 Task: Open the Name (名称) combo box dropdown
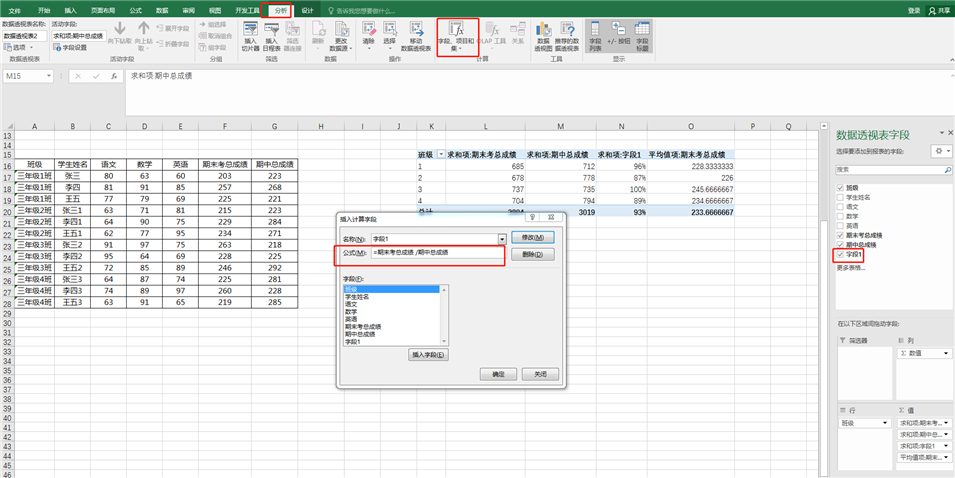[x=502, y=239]
